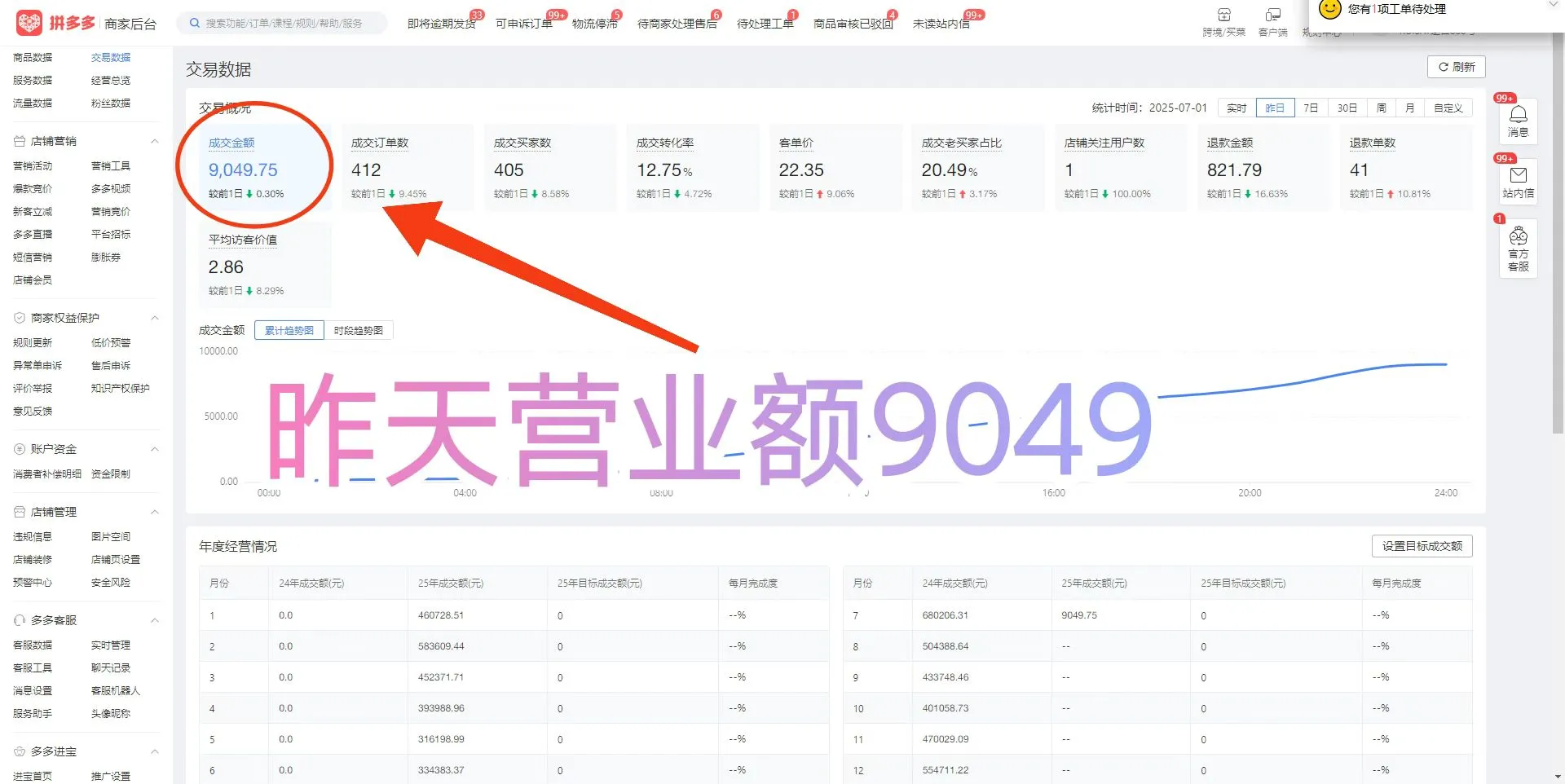
Task: Open 交易数据 in the sidebar
Action: tap(111, 58)
